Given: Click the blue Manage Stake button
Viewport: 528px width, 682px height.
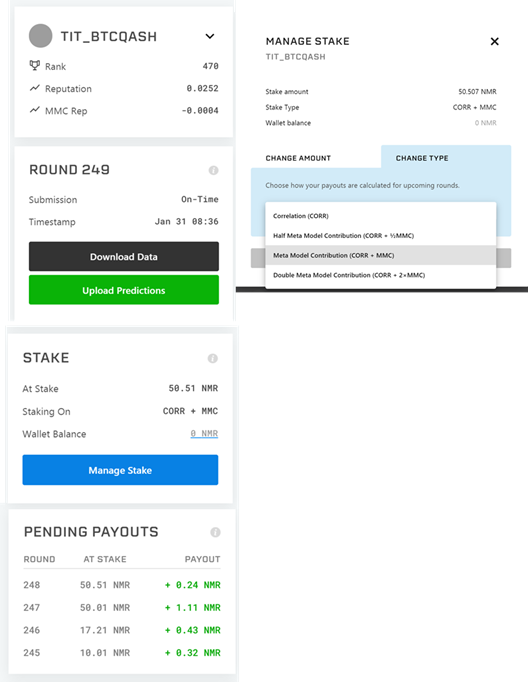Looking at the screenshot, I should coord(120,470).
